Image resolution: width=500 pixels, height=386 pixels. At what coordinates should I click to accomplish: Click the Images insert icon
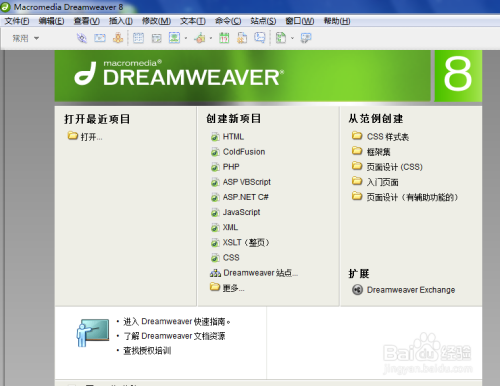click(x=174, y=38)
